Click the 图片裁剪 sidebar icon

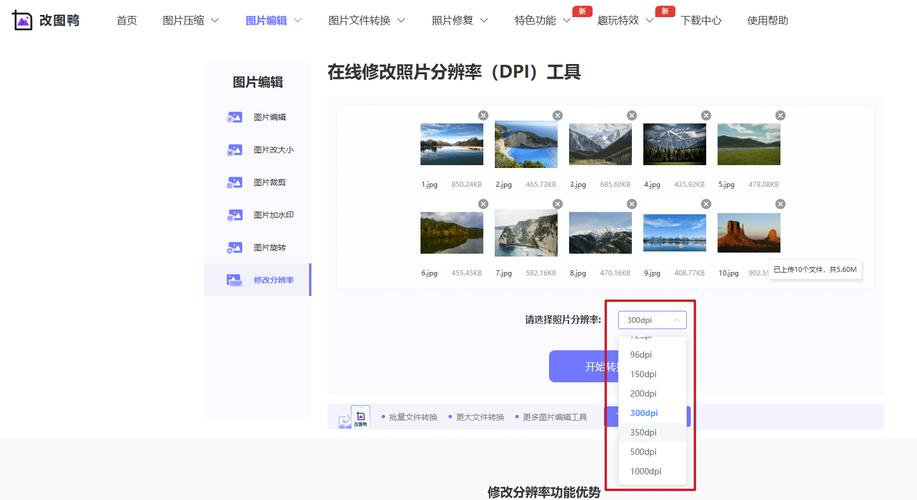pyautogui.click(x=235, y=182)
